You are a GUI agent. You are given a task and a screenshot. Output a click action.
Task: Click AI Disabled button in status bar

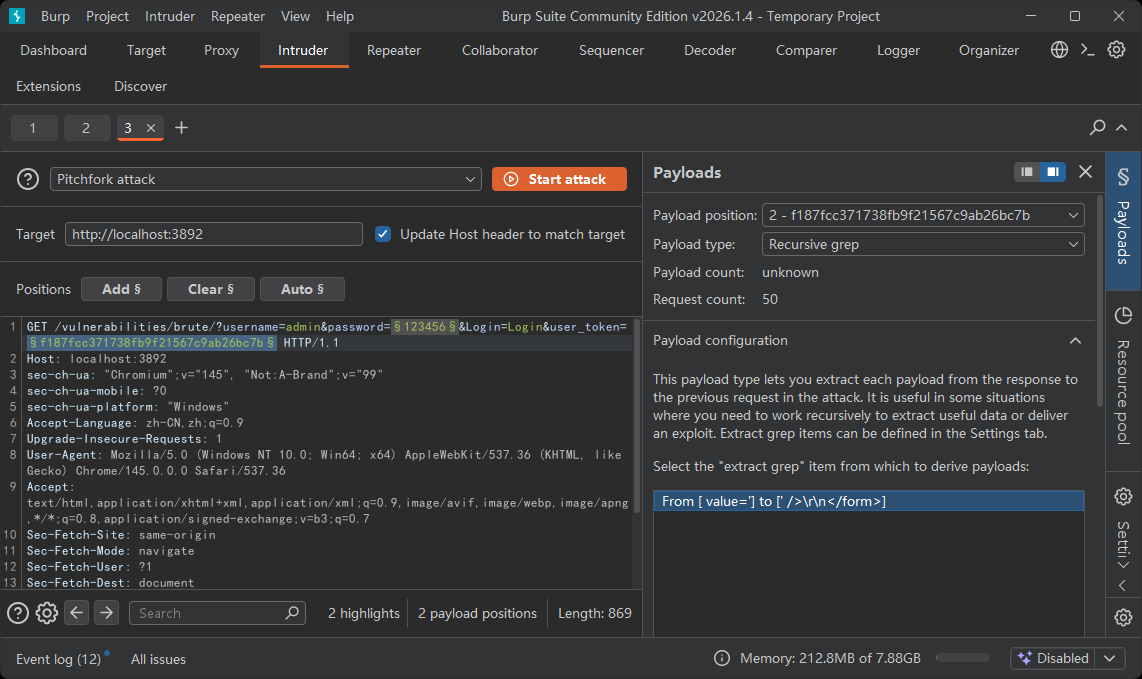point(1053,658)
